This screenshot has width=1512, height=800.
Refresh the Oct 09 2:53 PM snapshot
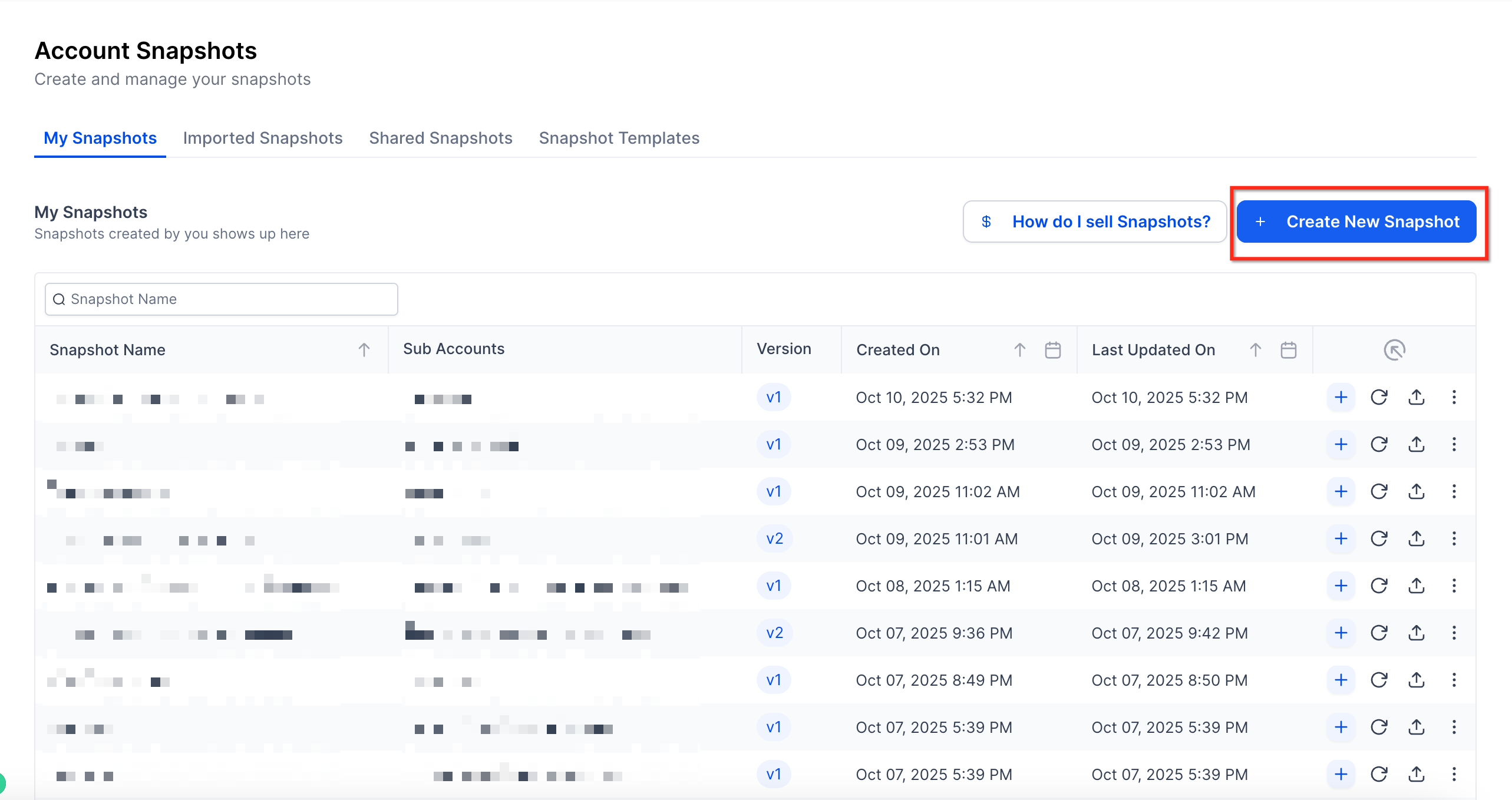pos(1379,445)
